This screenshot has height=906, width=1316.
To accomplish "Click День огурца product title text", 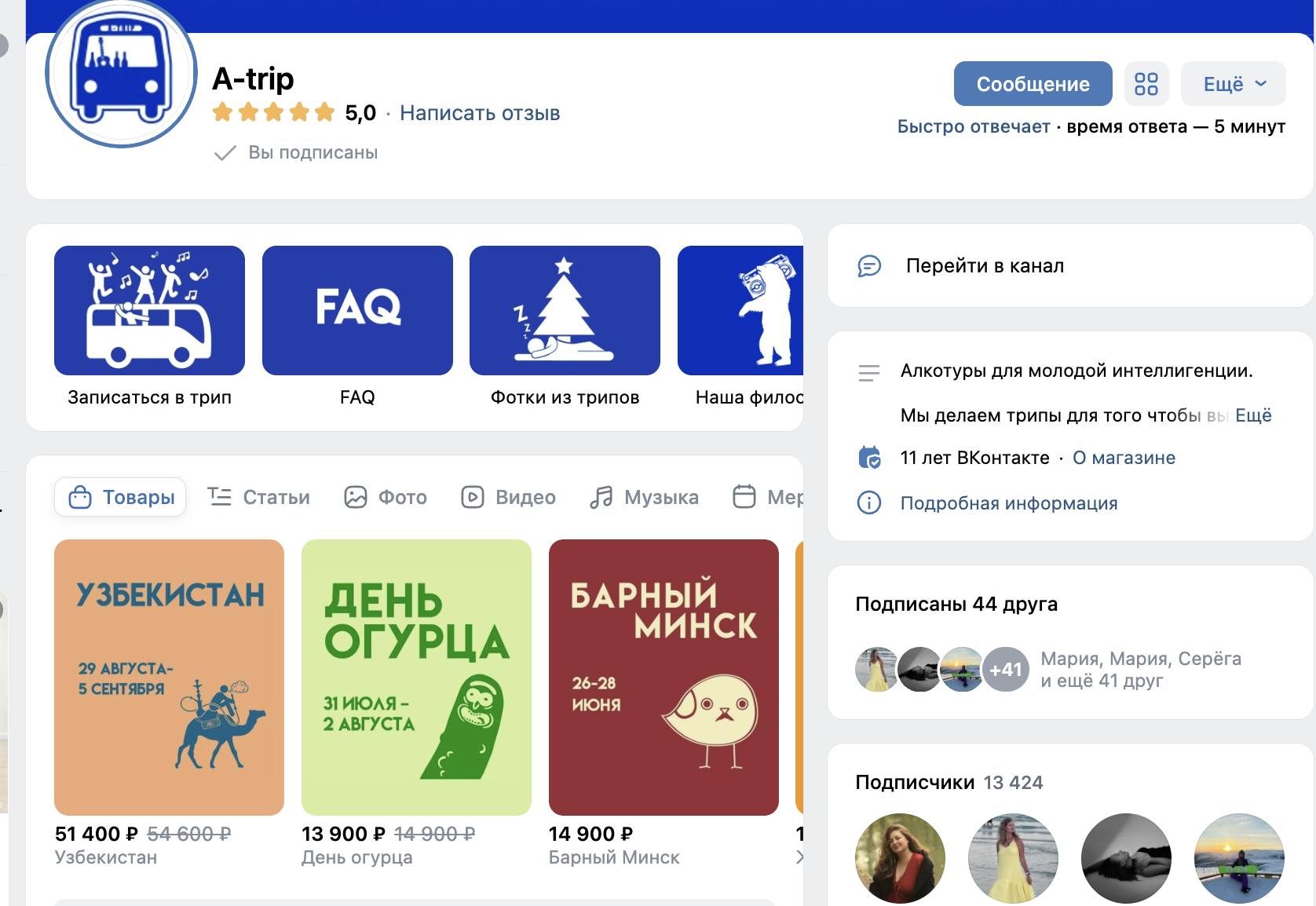I will tap(357, 857).
